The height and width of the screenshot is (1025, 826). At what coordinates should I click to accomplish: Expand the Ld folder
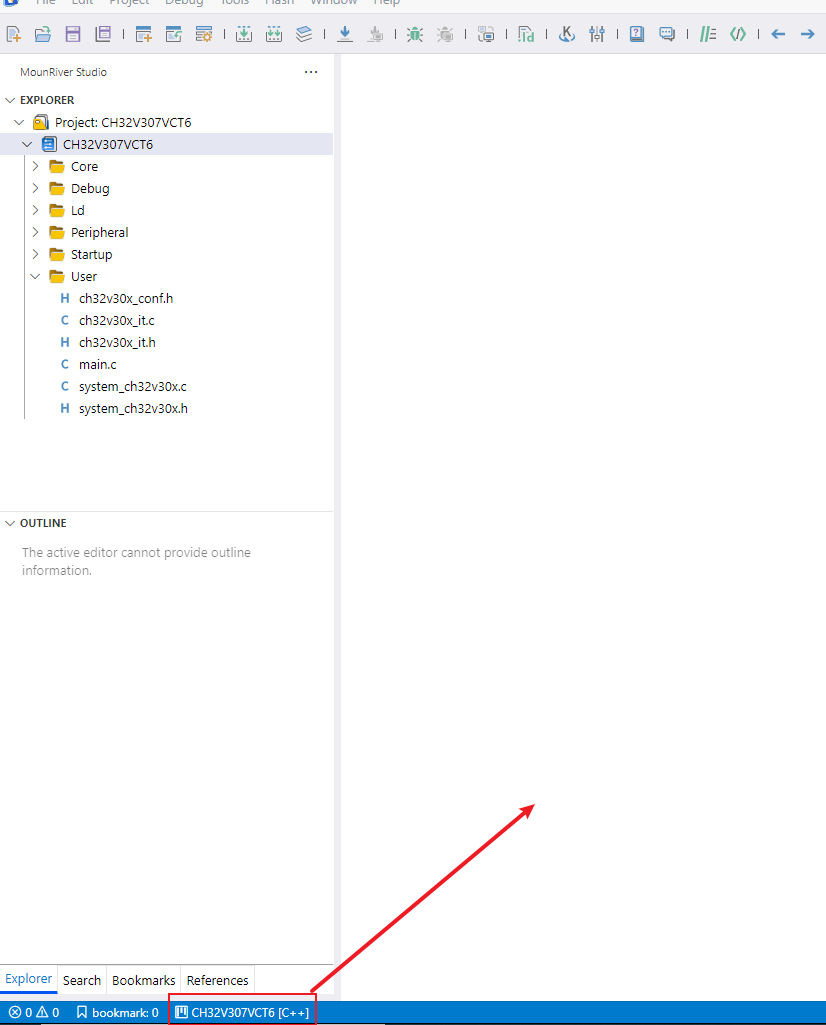(x=35, y=210)
